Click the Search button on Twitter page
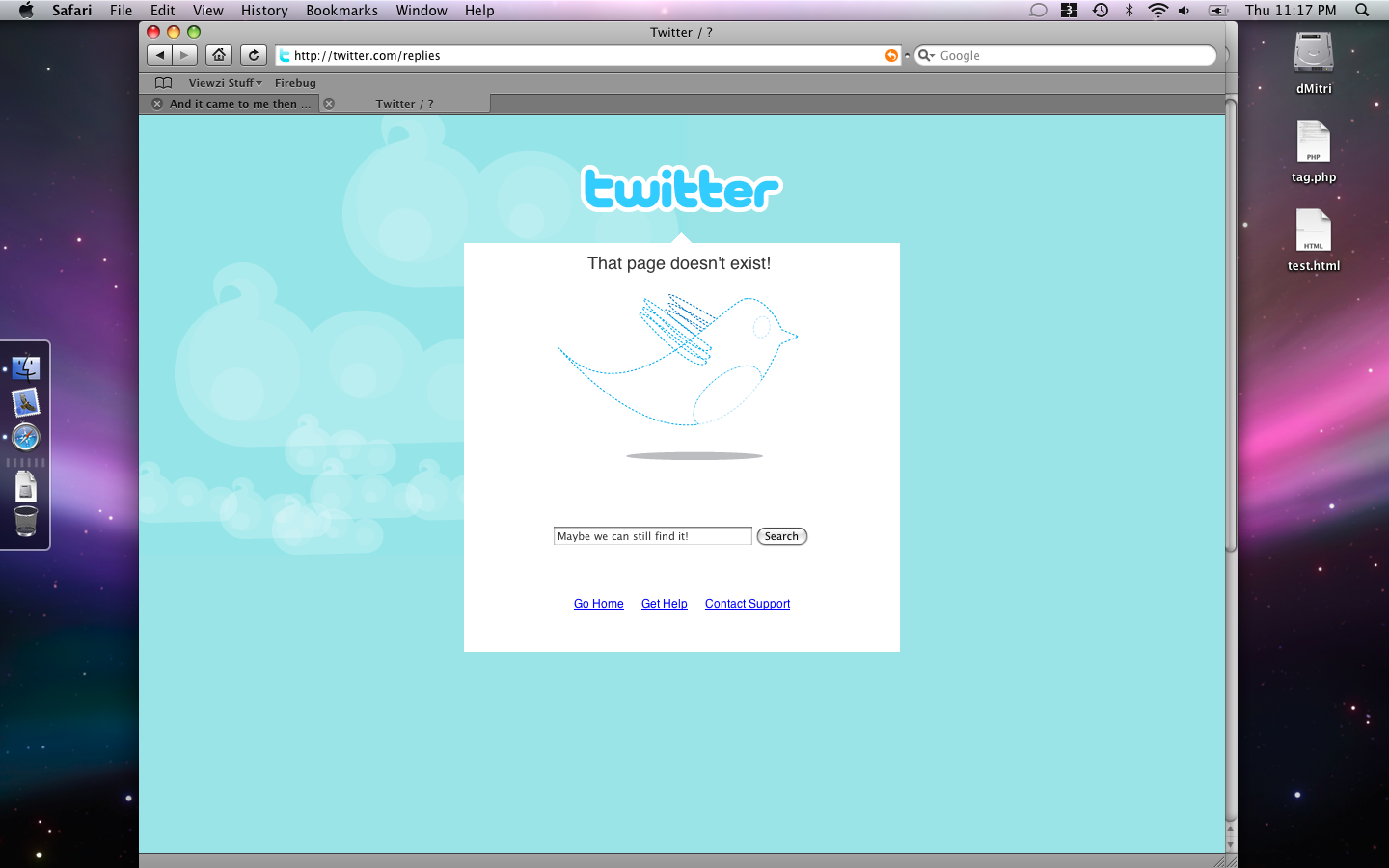The width and height of the screenshot is (1389, 868). pos(781,536)
